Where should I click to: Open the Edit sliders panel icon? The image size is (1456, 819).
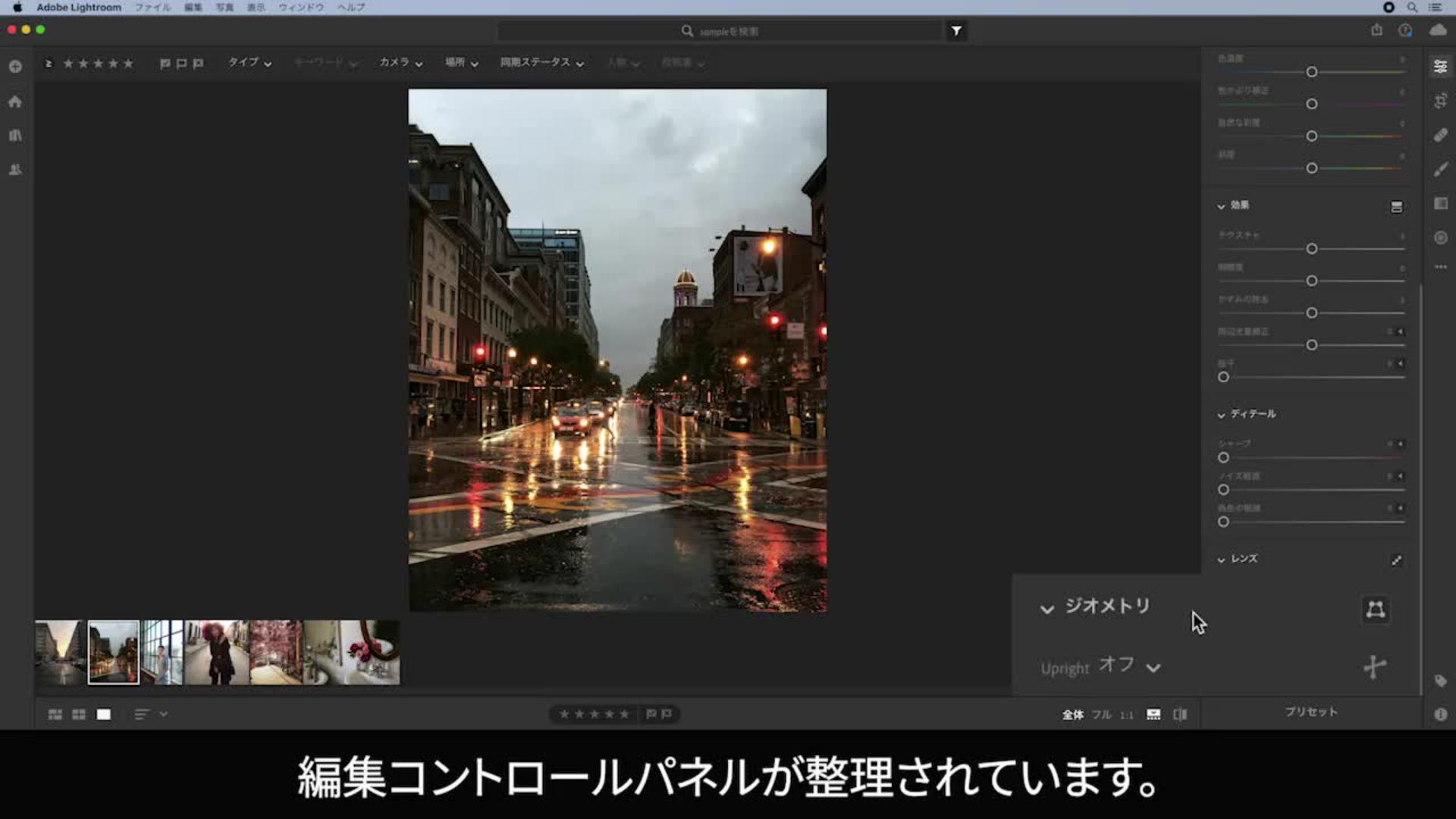coord(1440,67)
